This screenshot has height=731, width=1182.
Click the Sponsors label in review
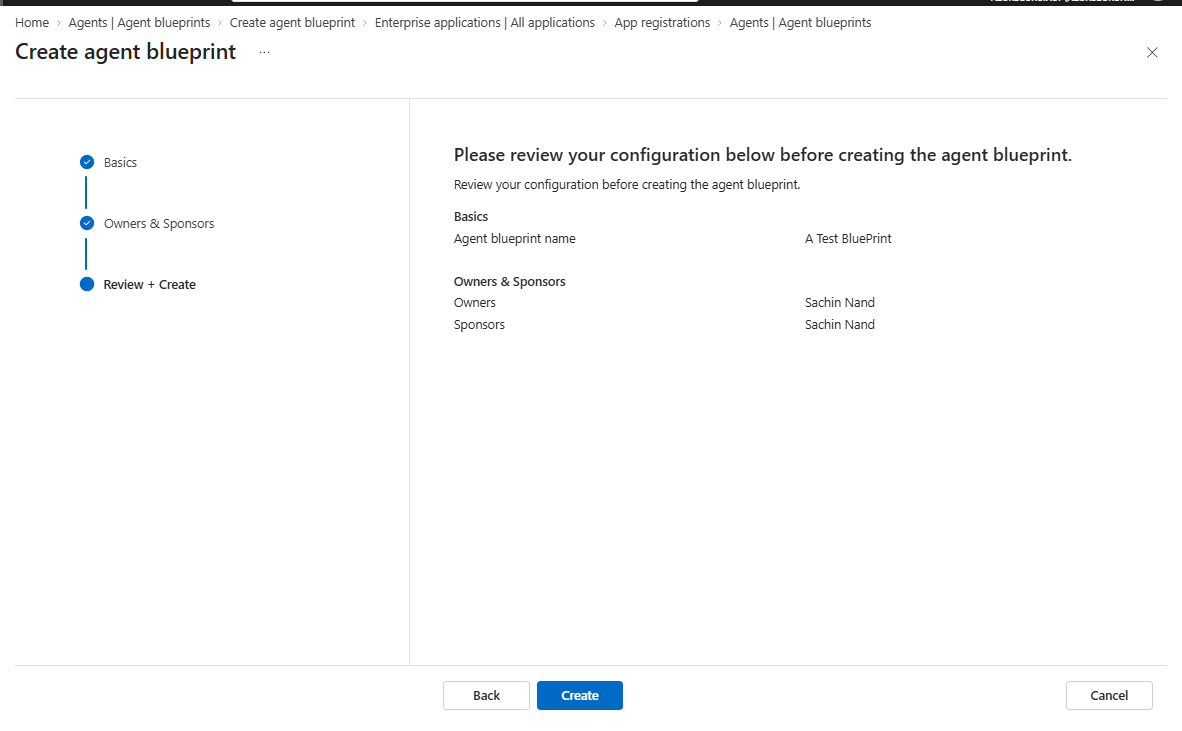click(479, 325)
